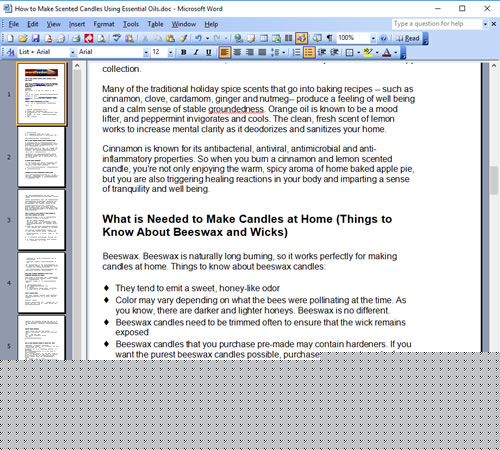Screen dimensions: 500x450
Task: Expand the line spacing dropdown arrow
Action: [284, 52]
